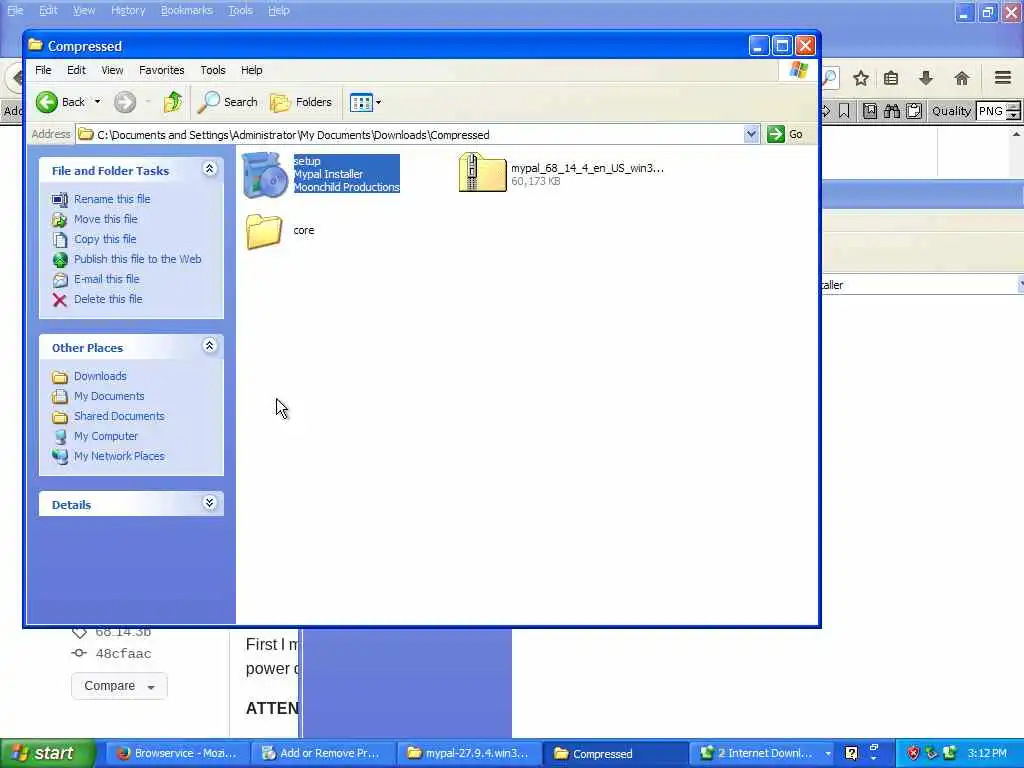Go to Shared Documents in Other Places

point(119,416)
